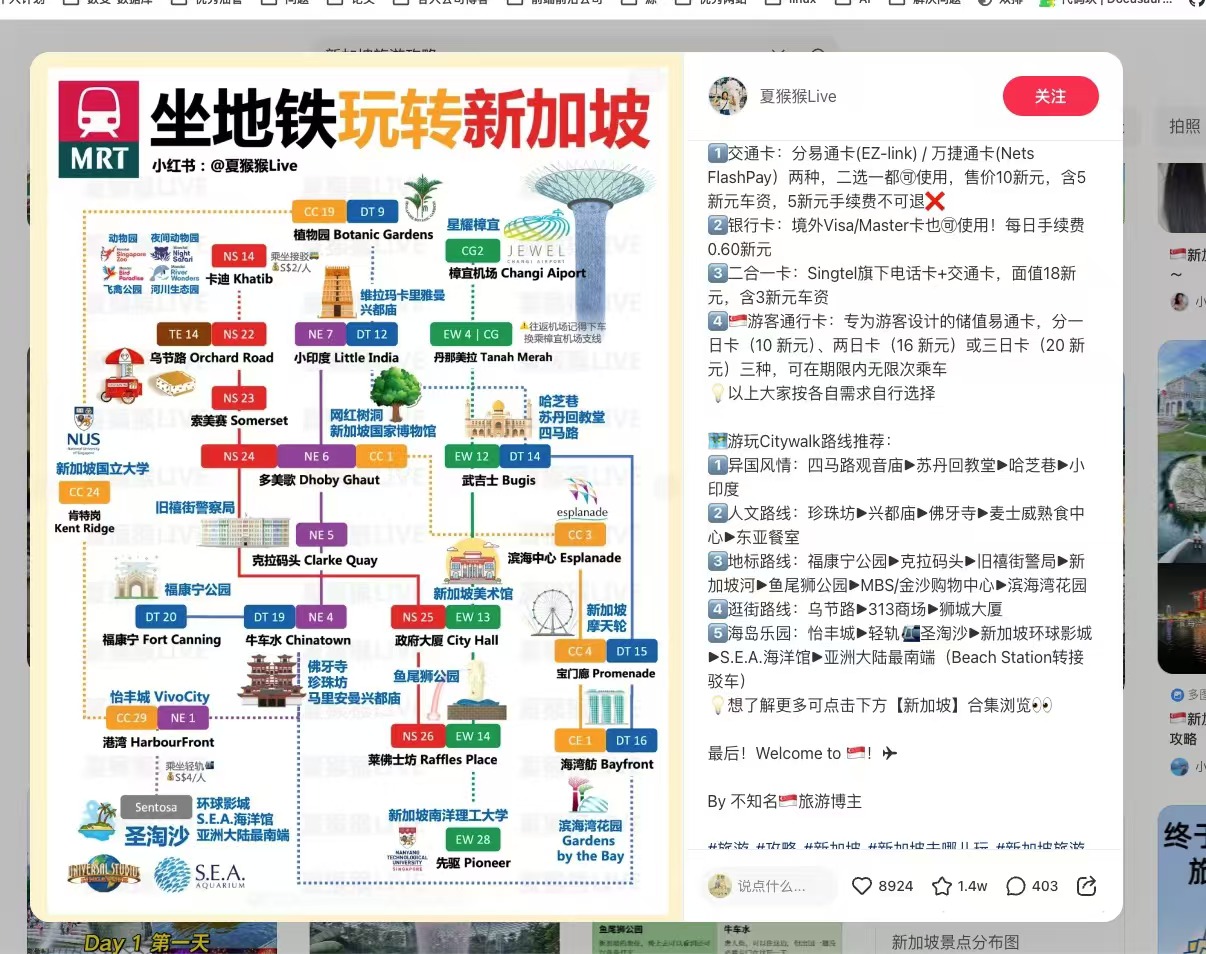Click the By 不知名 旅游博主 line
The width and height of the screenshot is (1206, 954).
(x=784, y=801)
